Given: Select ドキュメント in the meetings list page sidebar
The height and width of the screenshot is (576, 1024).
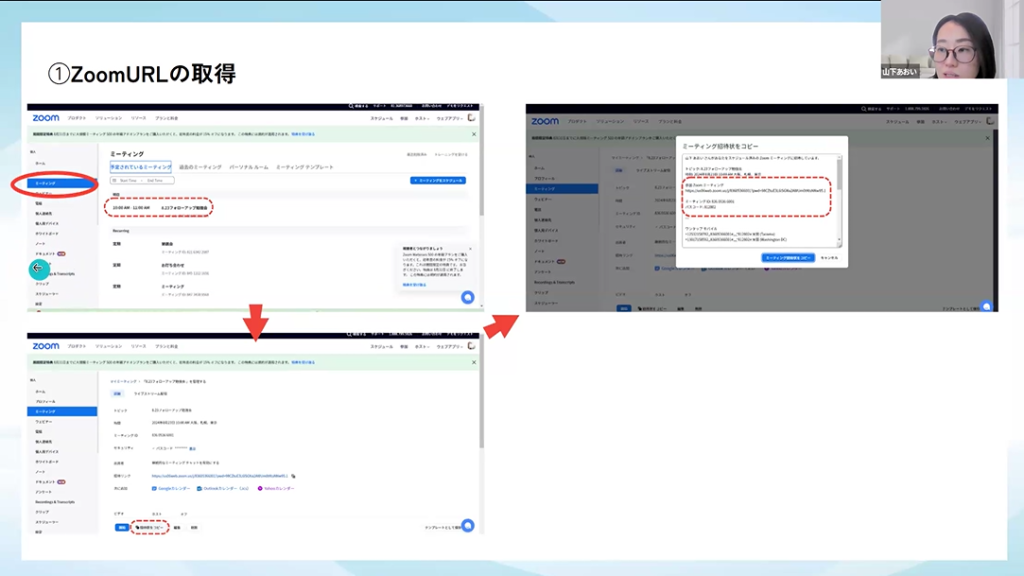Looking at the screenshot, I should tap(46, 253).
